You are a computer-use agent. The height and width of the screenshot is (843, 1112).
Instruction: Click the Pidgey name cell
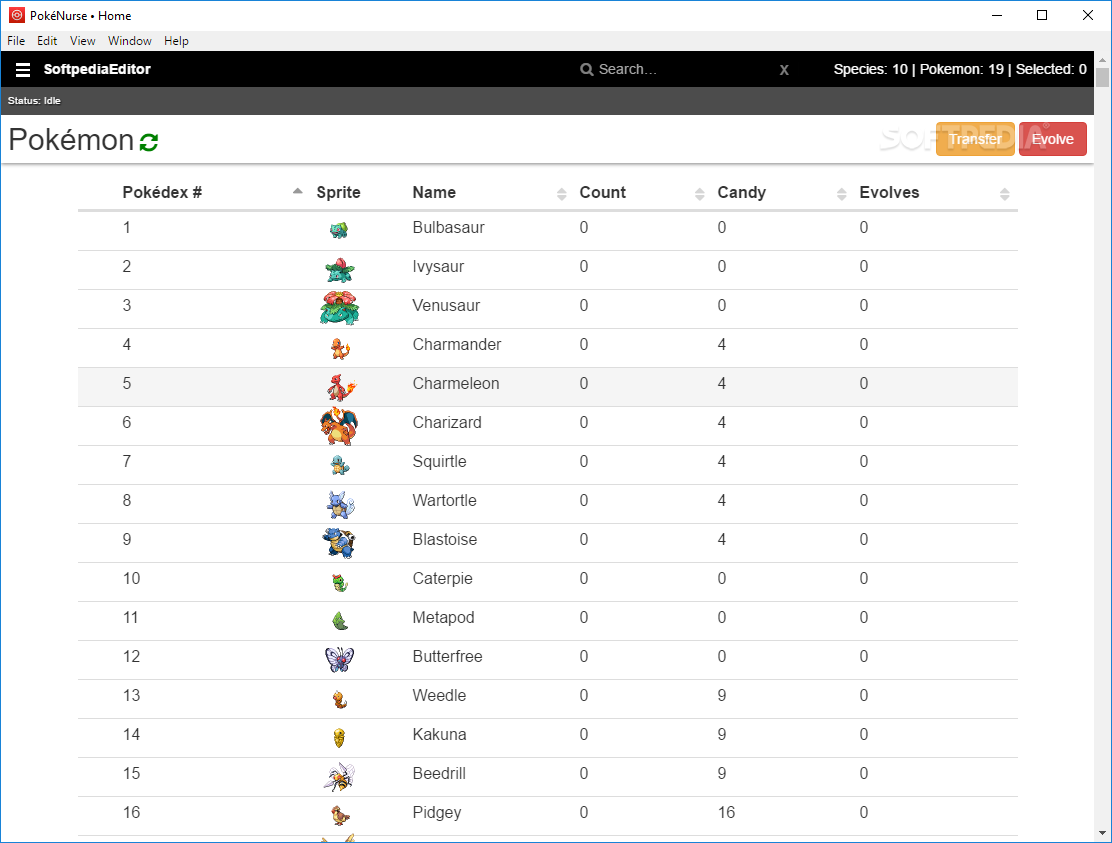point(437,813)
